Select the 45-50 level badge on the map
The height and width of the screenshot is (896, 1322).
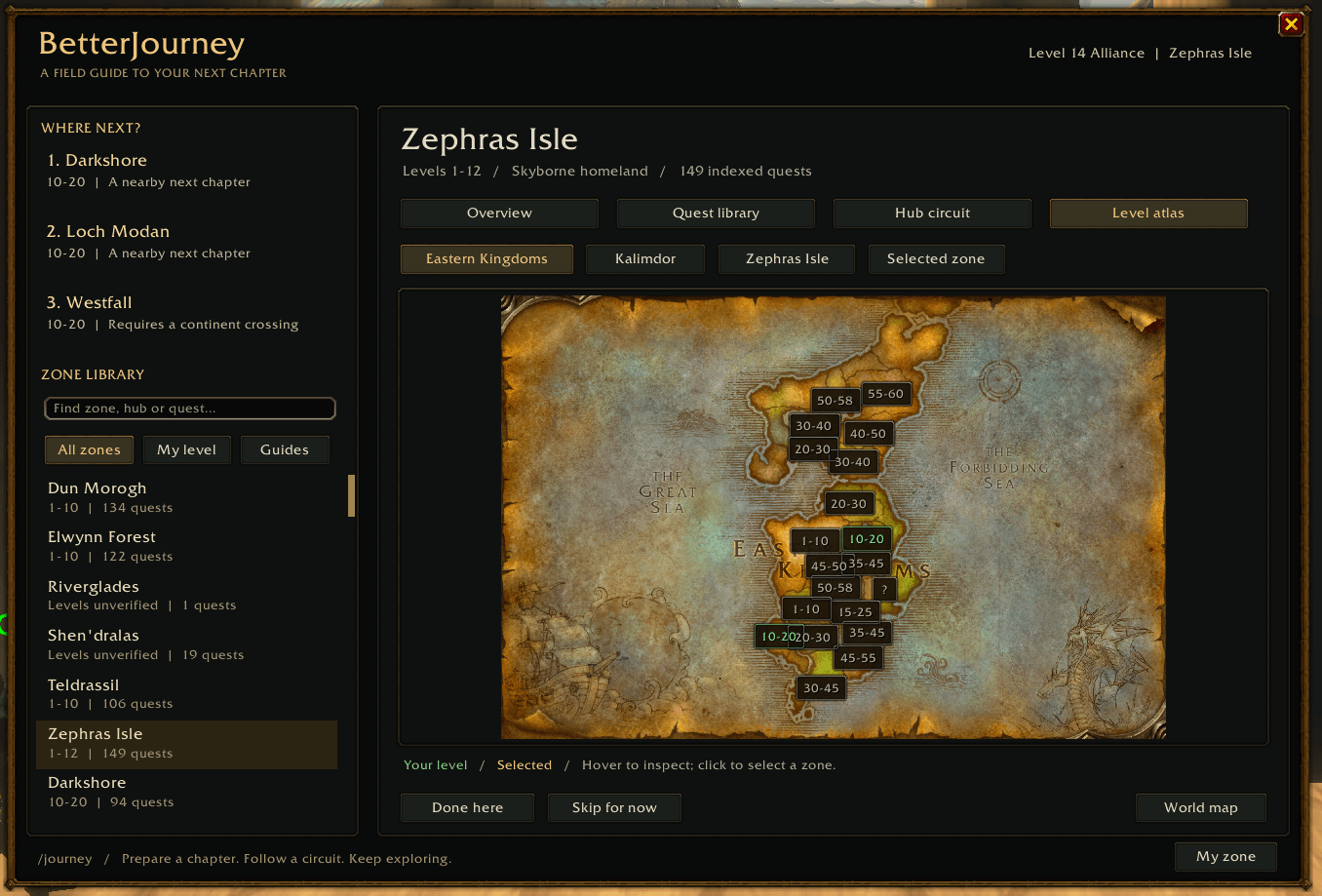point(829,566)
